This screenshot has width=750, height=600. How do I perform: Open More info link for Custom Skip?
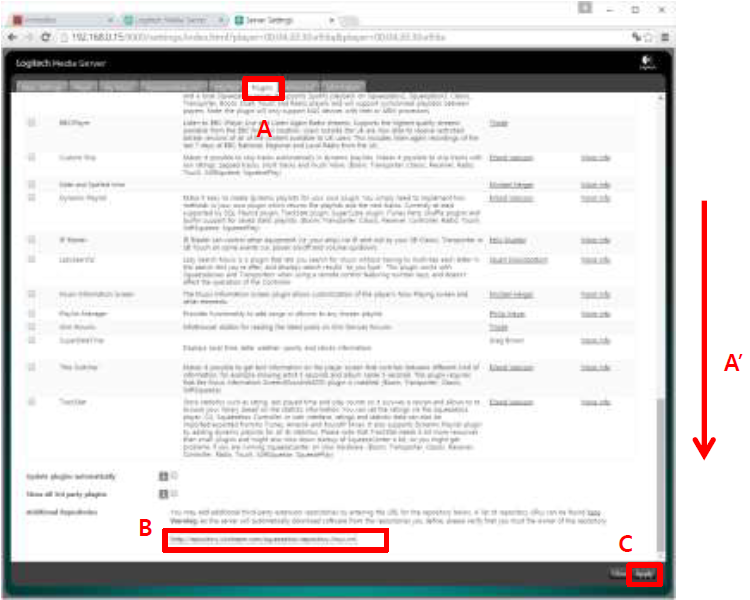click(595, 159)
